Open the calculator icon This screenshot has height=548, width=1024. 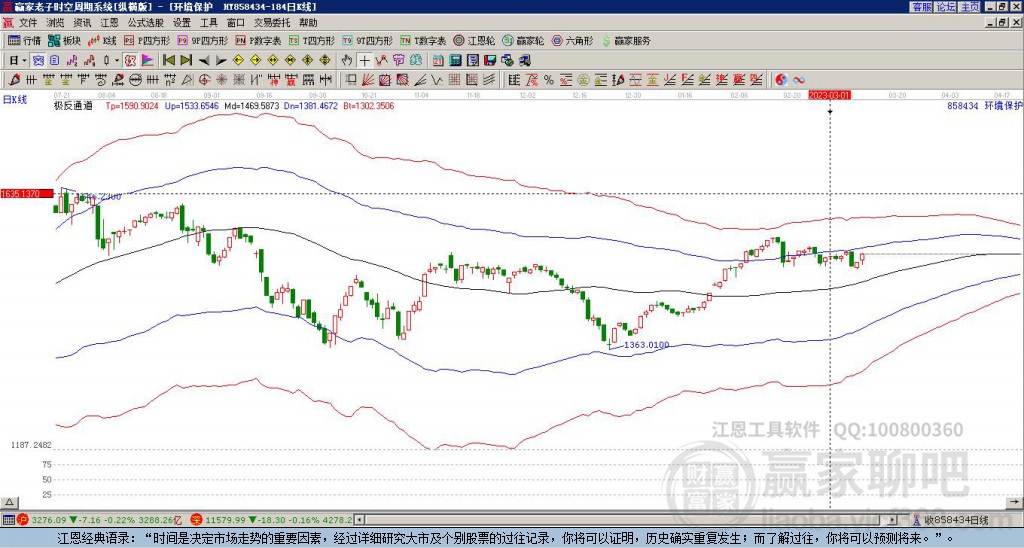point(456,61)
